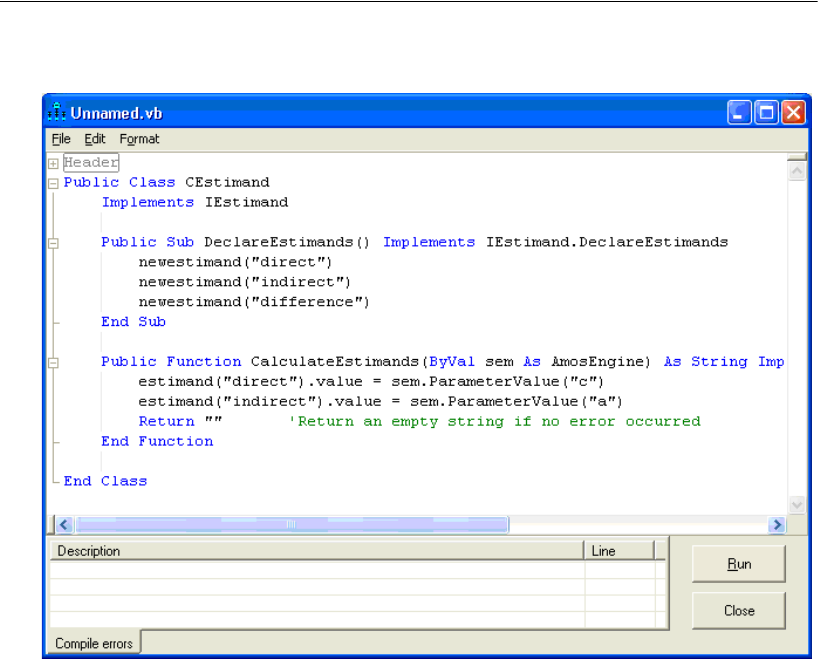Click the 'End Class' line
This screenshot has height=659, width=818.
pos(105,481)
